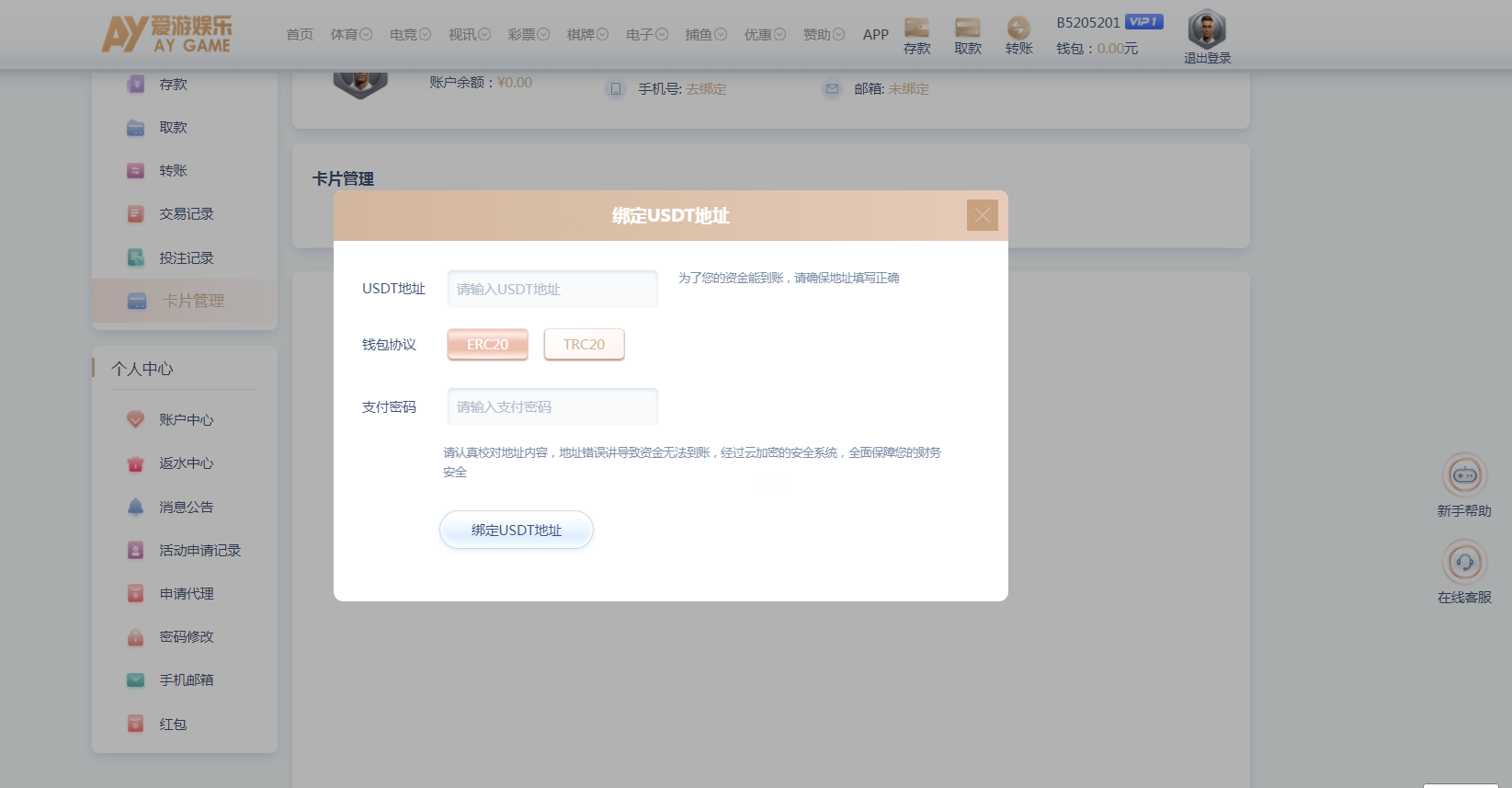Screen dimensions: 1512x788
Task: Open the APP menu item
Action: [x=875, y=35]
